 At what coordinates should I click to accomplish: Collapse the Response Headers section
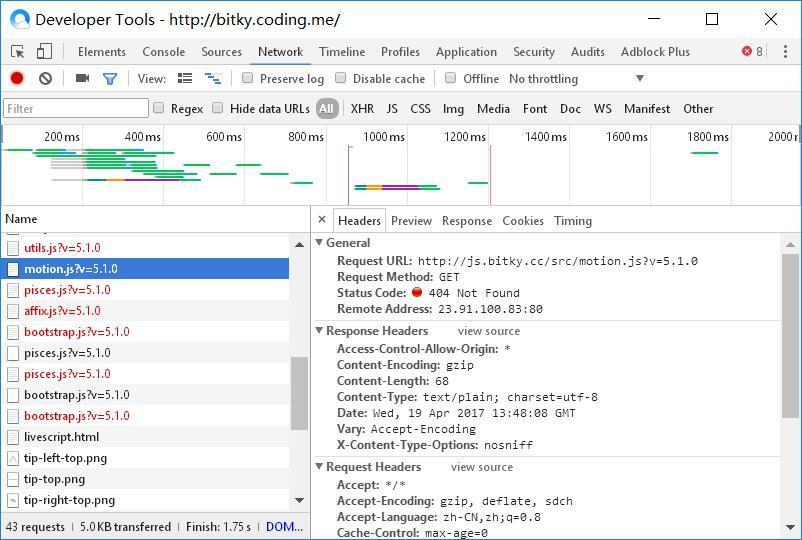click(319, 331)
